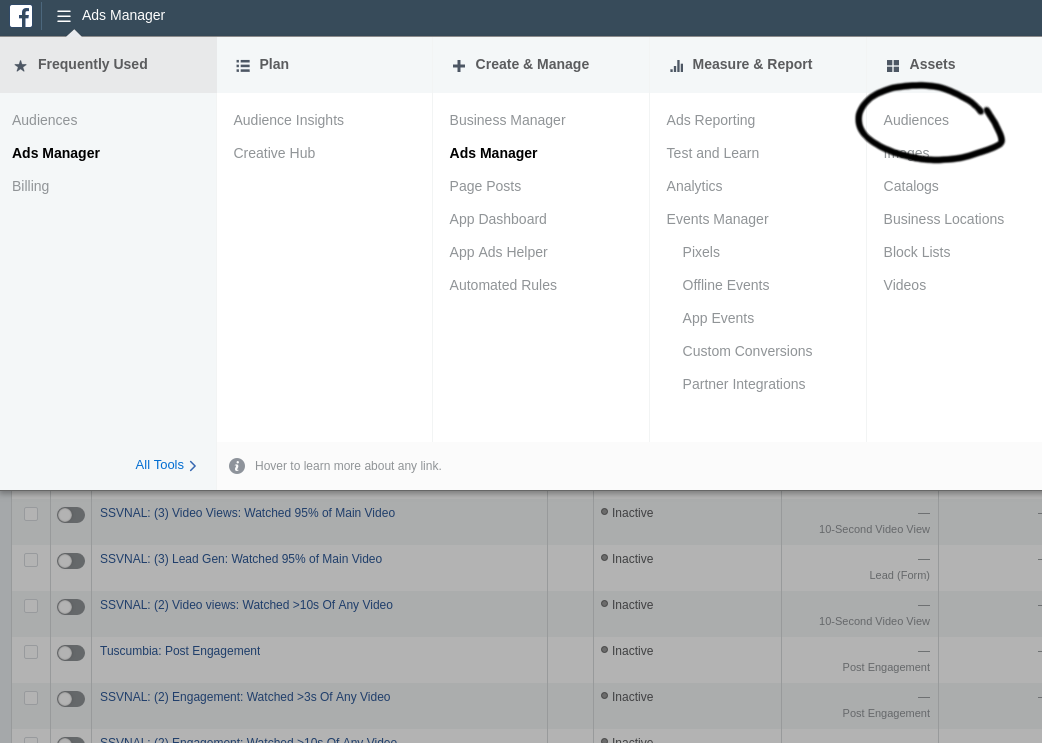Screen dimensions: 1042x743
Task: Check the box for SSVNAL (3) Video Views row
Action: (31, 514)
